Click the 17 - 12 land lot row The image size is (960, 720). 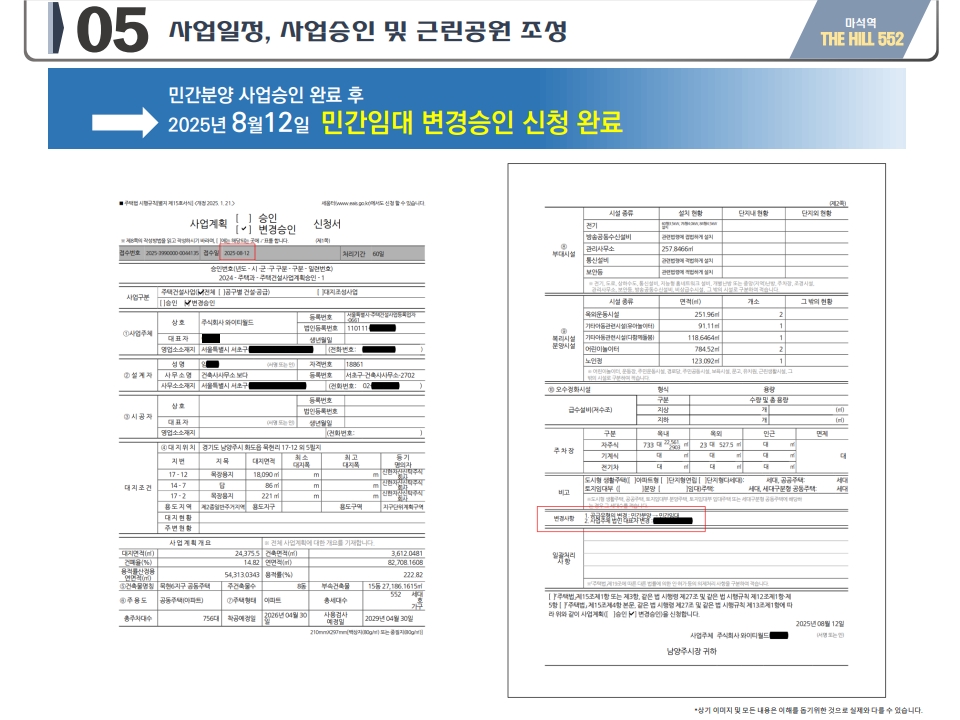pyautogui.click(x=179, y=473)
